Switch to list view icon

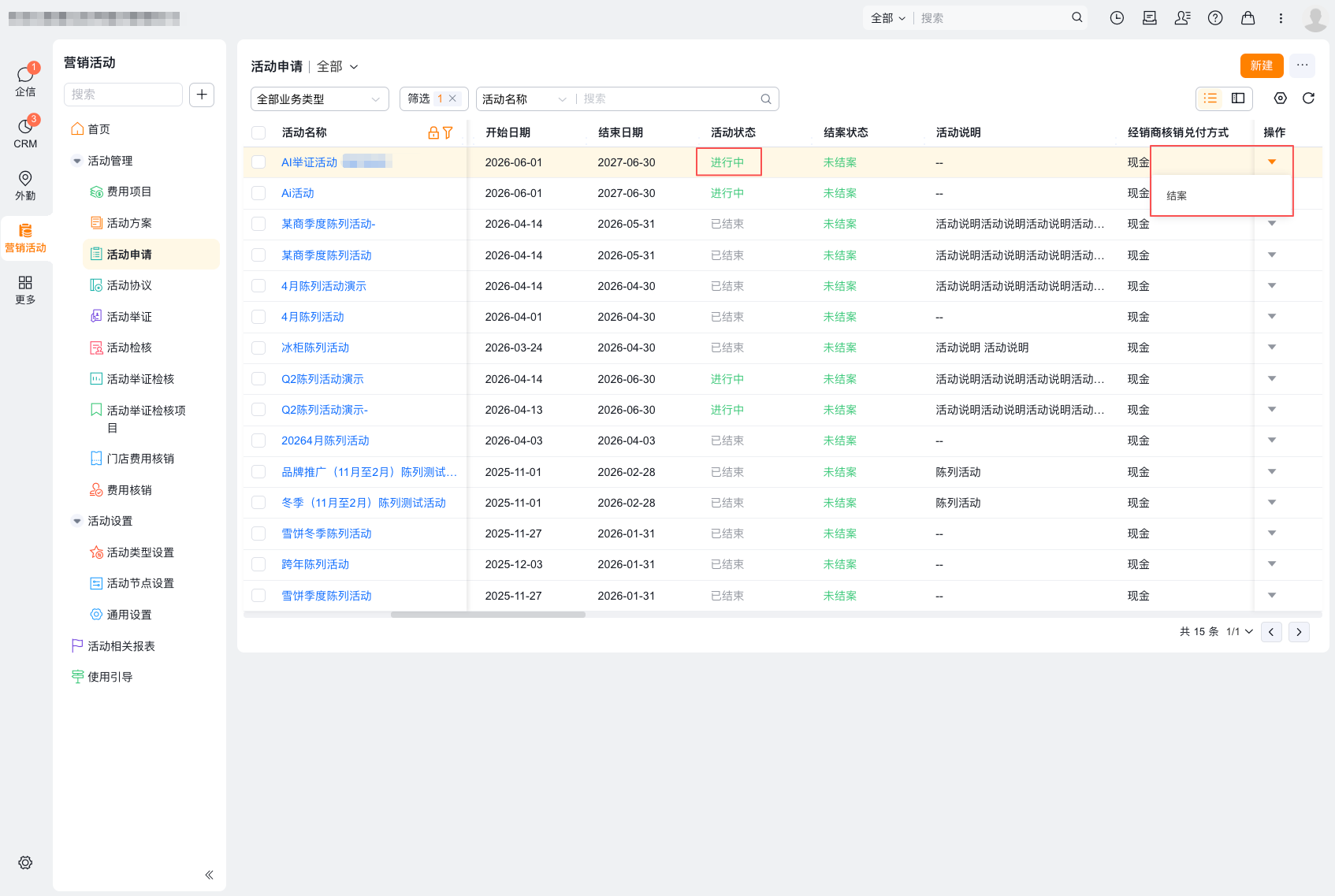[x=1210, y=98]
